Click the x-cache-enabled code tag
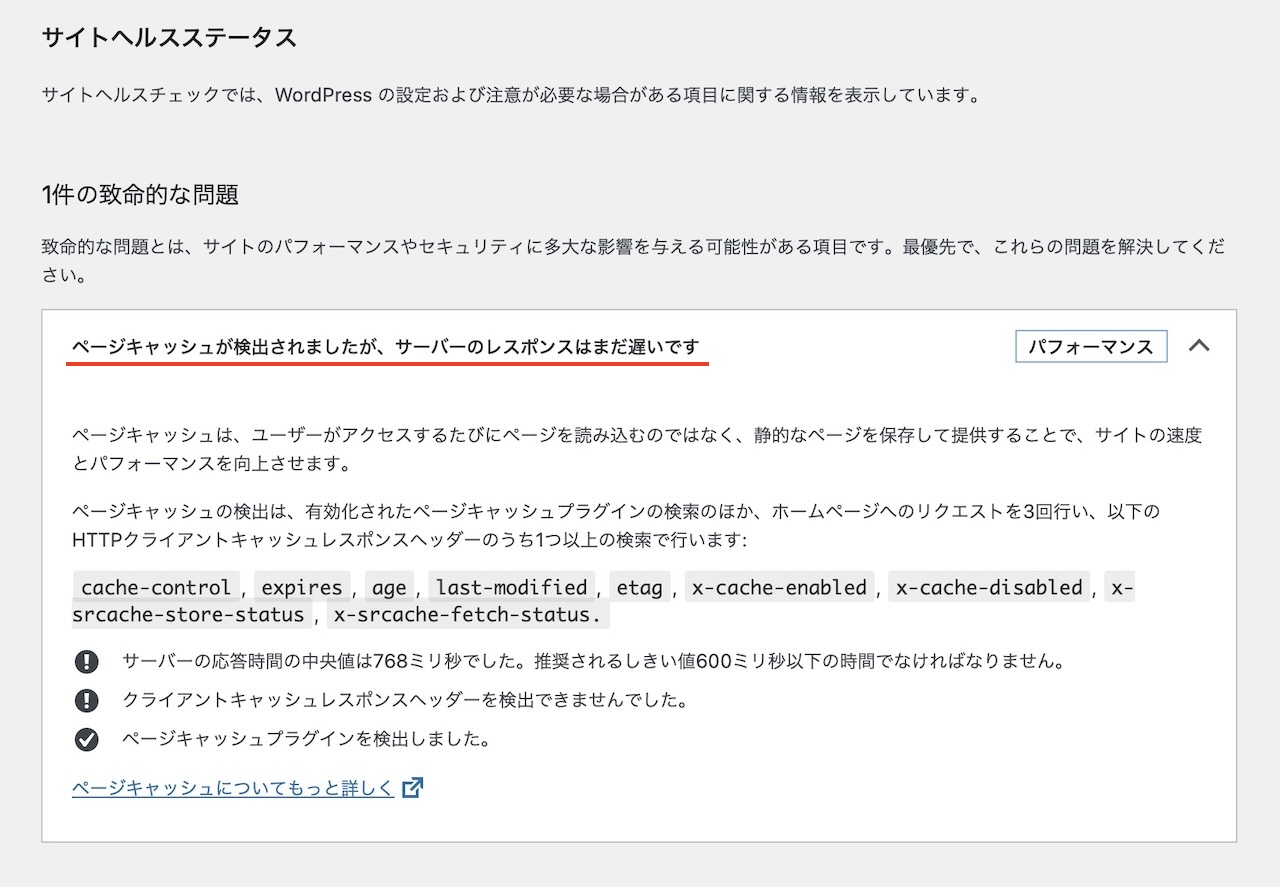This screenshot has width=1280, height=887. (x=780, y=587)
